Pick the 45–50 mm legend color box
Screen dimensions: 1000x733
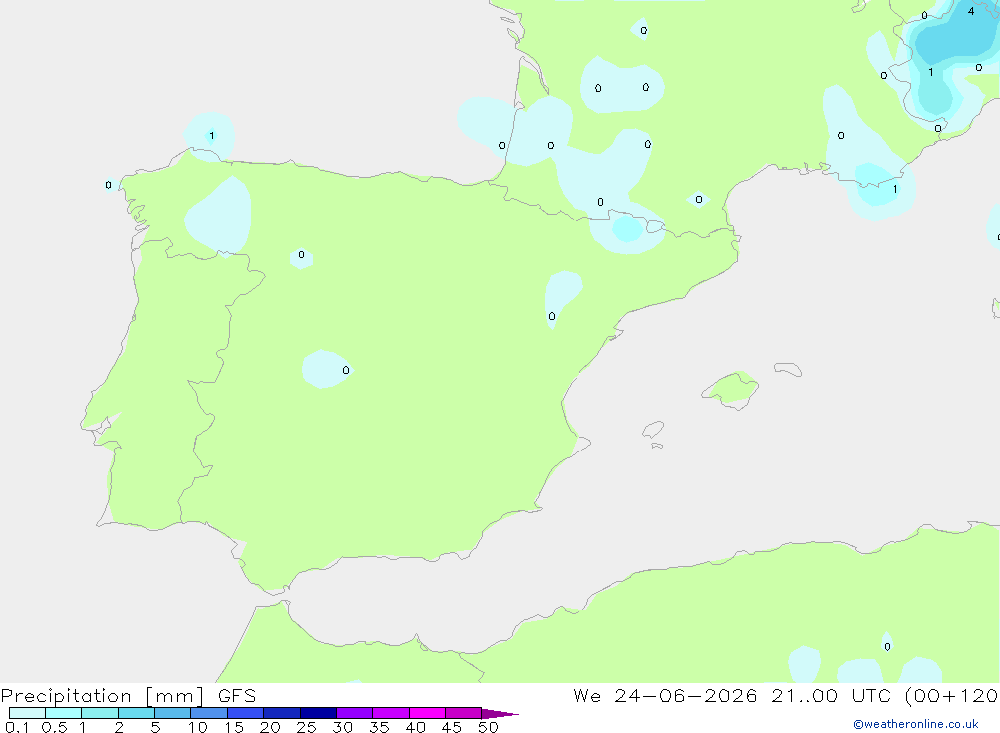[x=464, y=713]
